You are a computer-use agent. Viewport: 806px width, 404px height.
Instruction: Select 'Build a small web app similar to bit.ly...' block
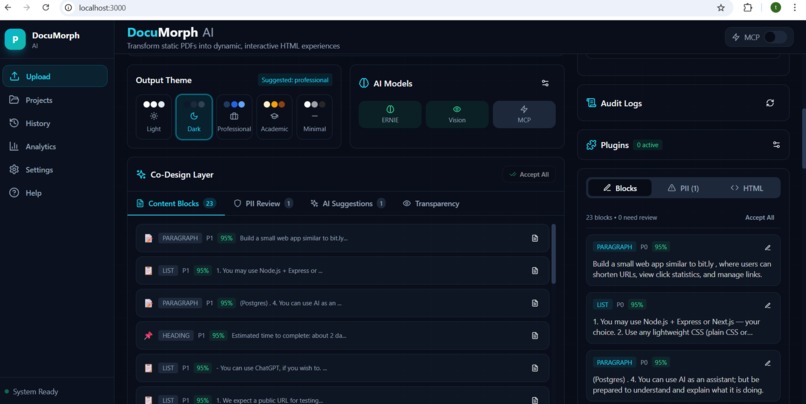point(342,238)
